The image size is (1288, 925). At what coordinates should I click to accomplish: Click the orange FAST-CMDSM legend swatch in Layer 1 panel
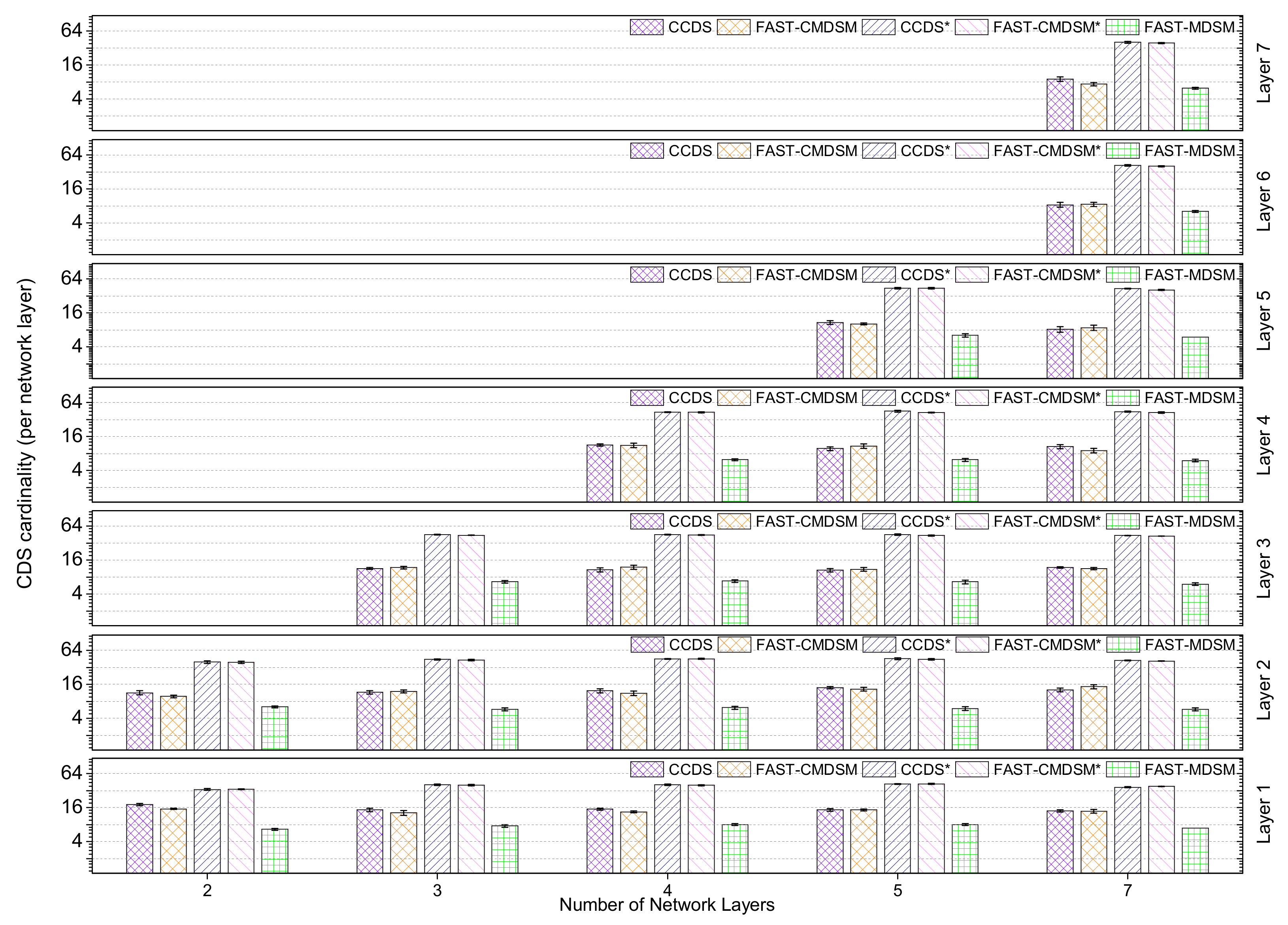[x=734, y=769]
